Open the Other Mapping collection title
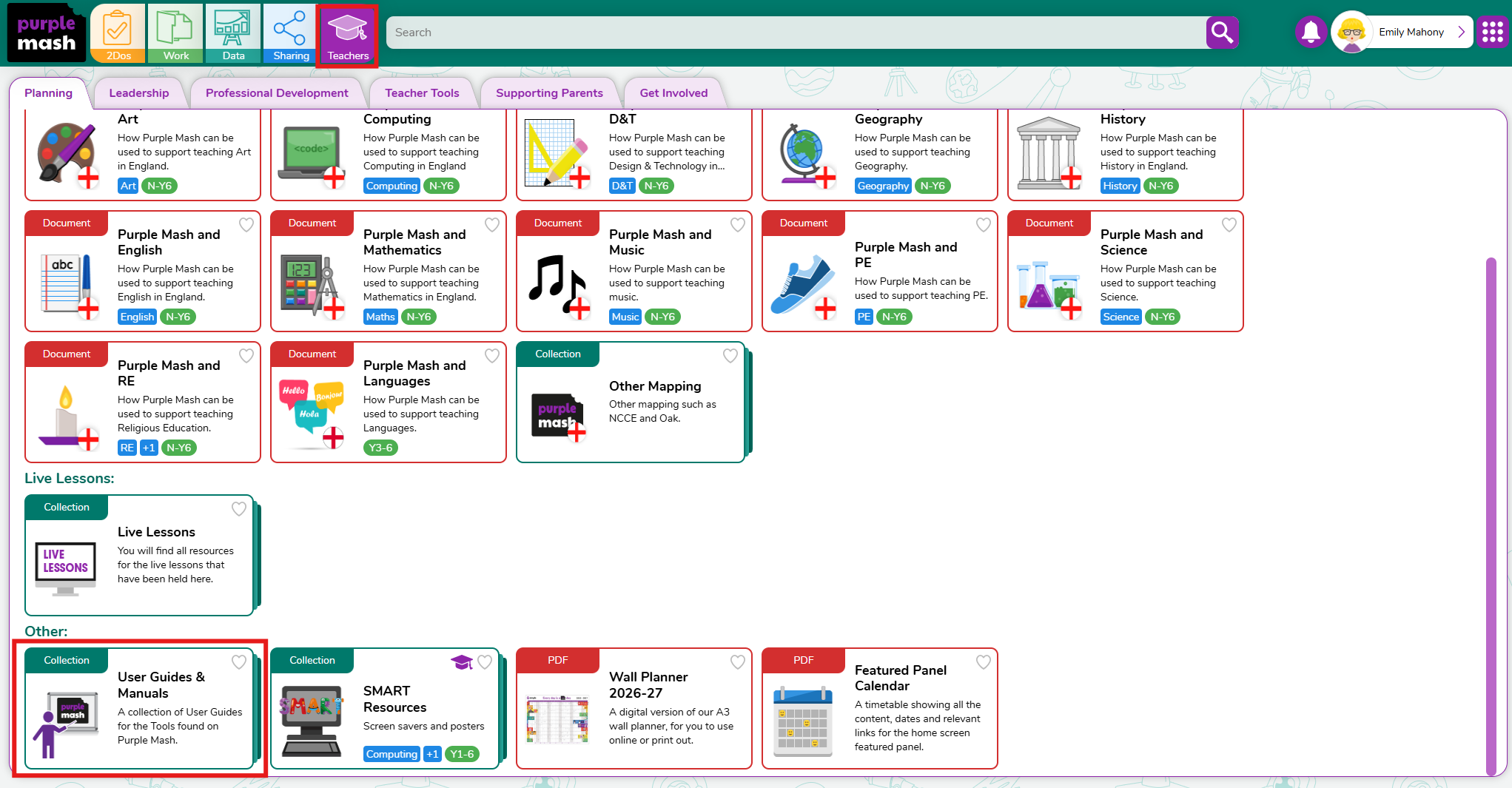 [655, 386]
